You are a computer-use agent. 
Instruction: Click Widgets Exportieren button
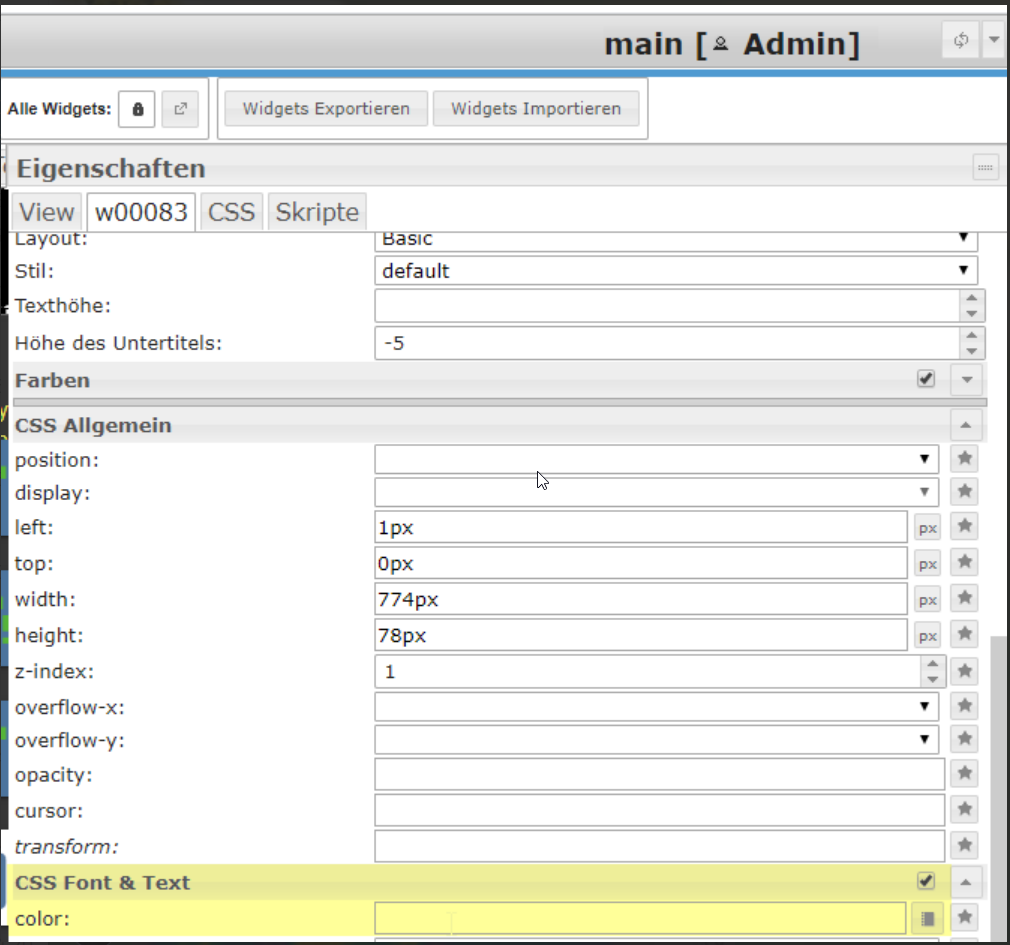(326, 108)
